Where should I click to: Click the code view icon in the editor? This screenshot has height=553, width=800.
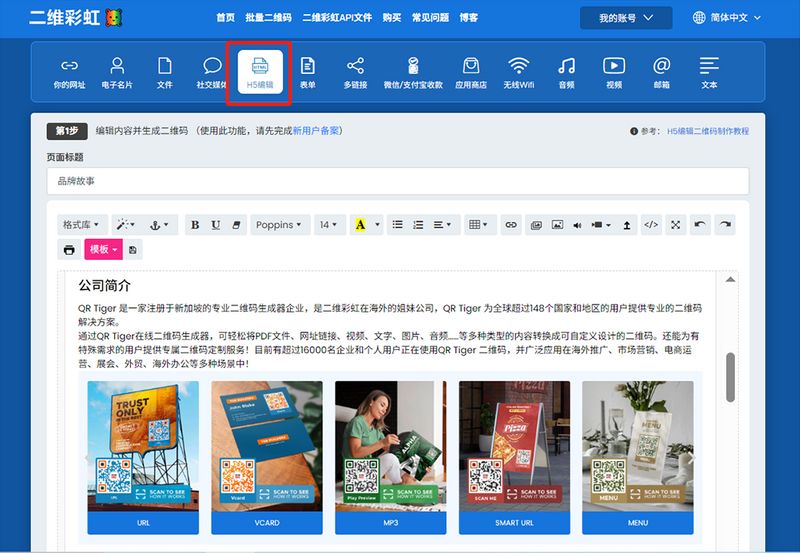(651, 225)
